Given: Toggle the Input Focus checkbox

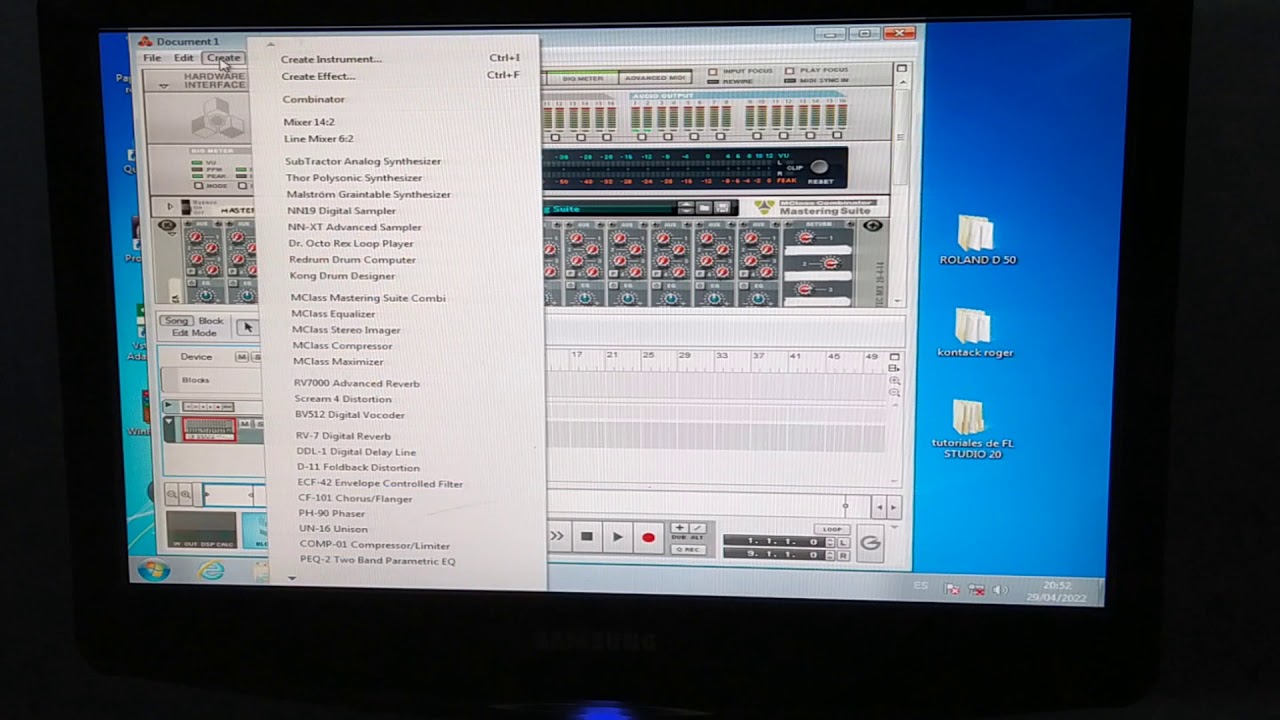Looking at the screenshot, I should (x=713, y=72).
